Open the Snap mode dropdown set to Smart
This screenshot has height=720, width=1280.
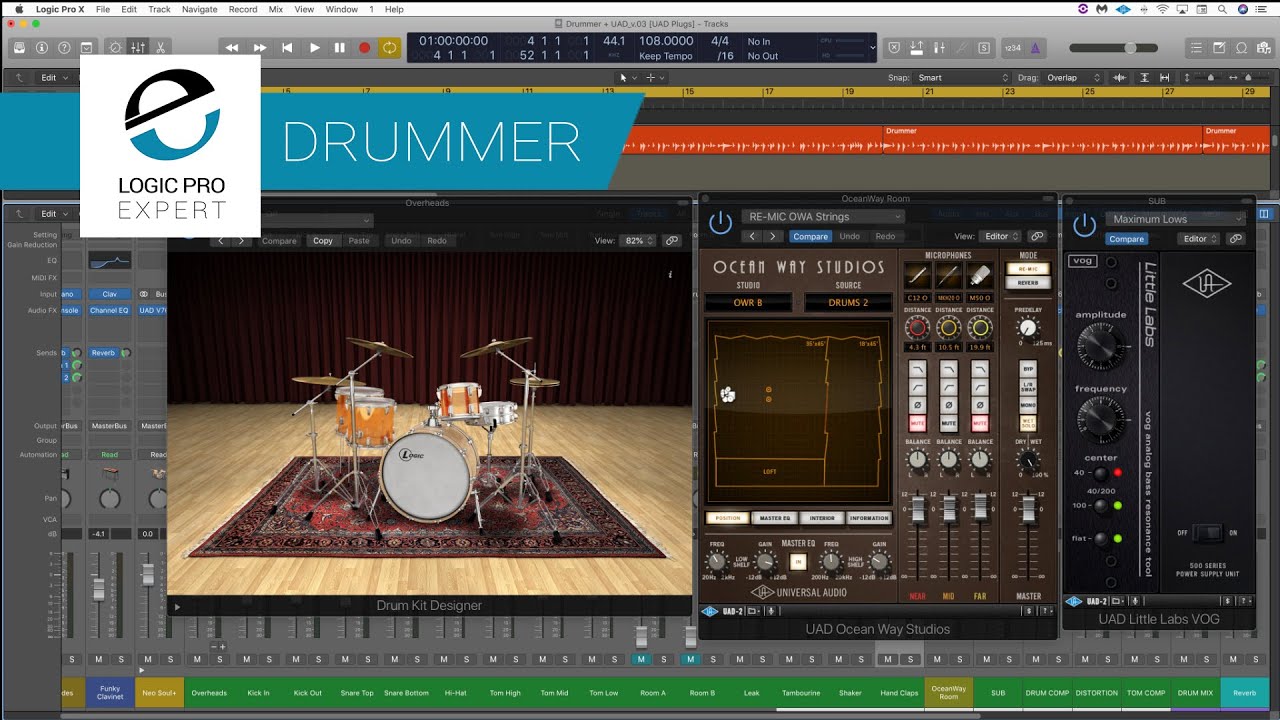[964, 77]
